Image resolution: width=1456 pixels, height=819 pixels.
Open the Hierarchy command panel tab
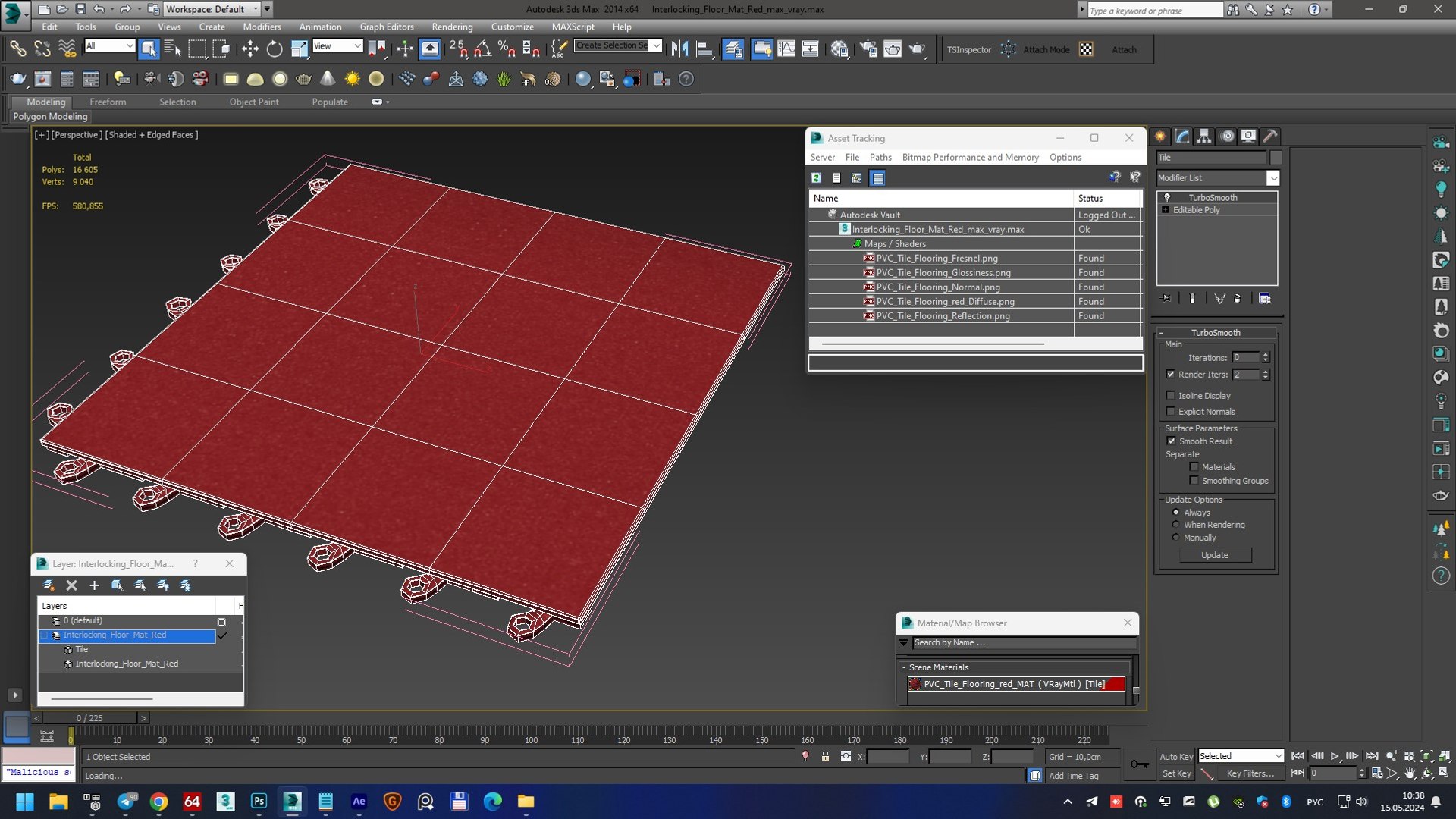pos(1204,136)
